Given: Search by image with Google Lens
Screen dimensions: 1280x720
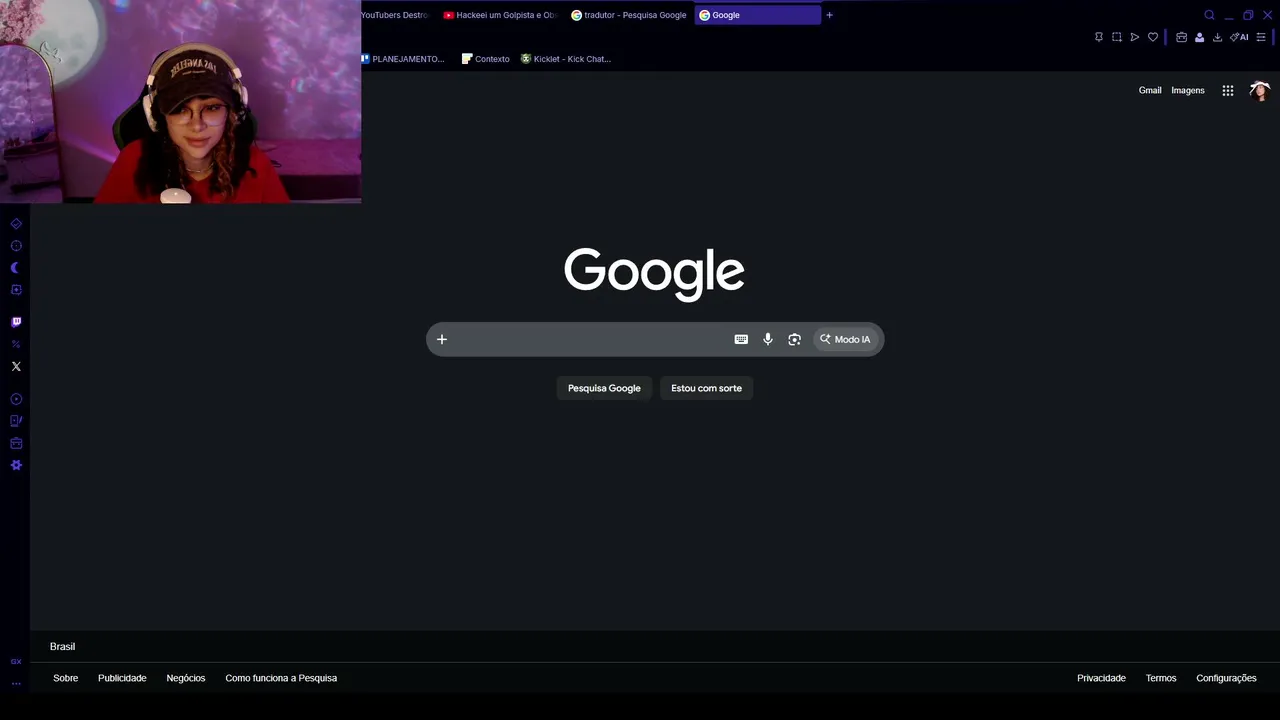Looking at the screenshot, I should point(794,339).
